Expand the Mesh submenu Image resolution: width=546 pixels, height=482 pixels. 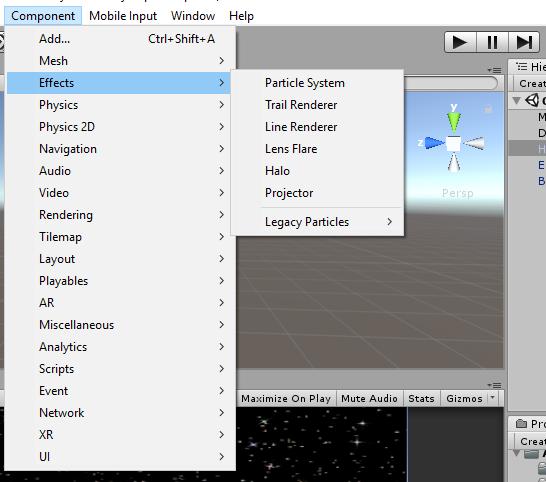pos(118,61)
